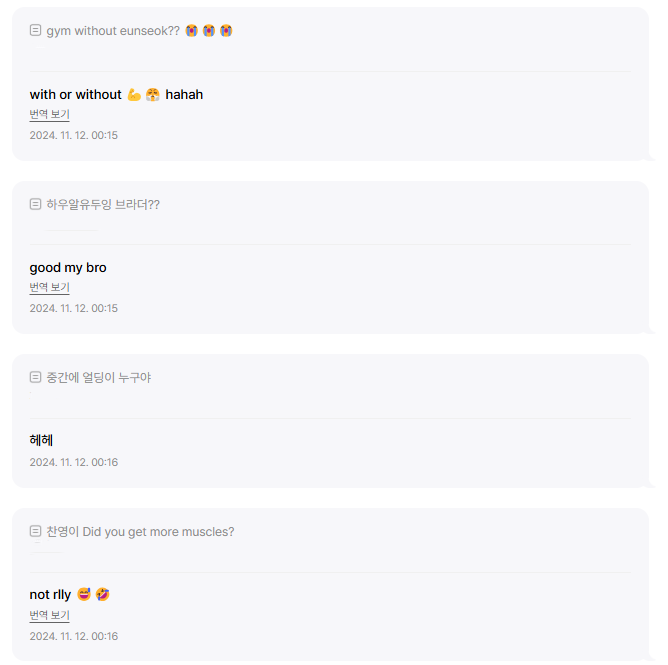668x665 pixels.
Task: Click the note icon beside '찬영이 Did you get more muscles'
Action: [36, 531]
